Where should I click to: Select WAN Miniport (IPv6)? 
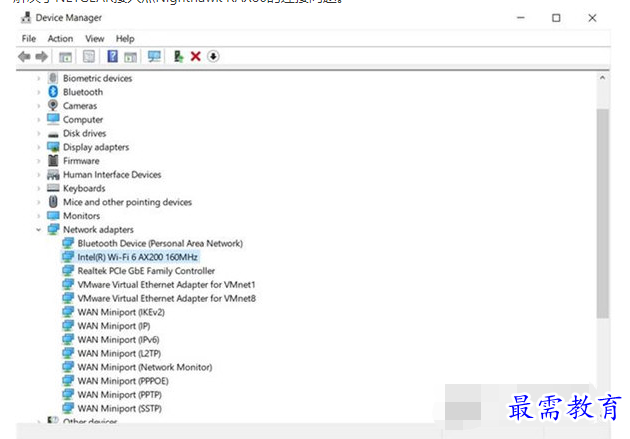click(x=118, y=339)
